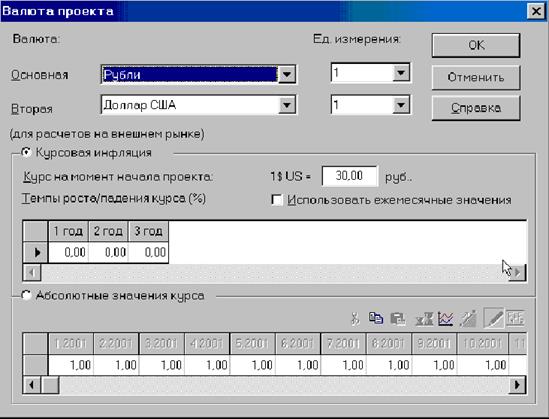Open the unit dropdown for Вторая currency
Screen dimensions: 549x419
[401, 105]
